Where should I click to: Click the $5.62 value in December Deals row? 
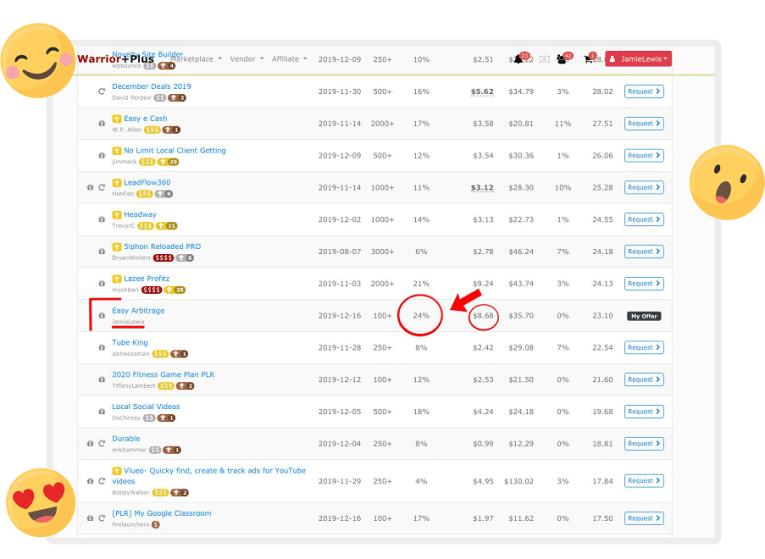(482, 92)
